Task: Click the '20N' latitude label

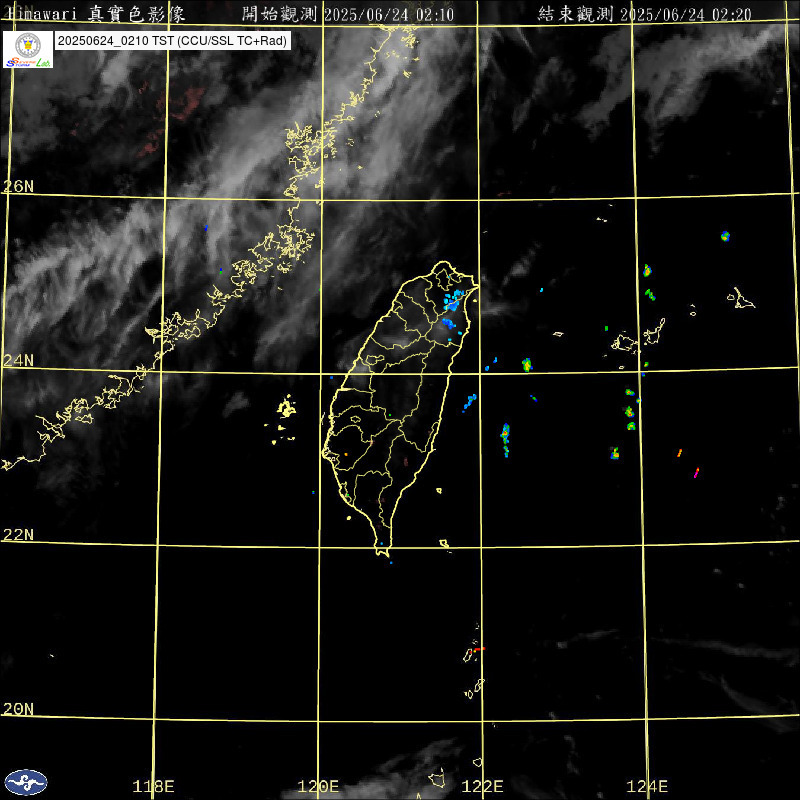Action: coord(18,708)
